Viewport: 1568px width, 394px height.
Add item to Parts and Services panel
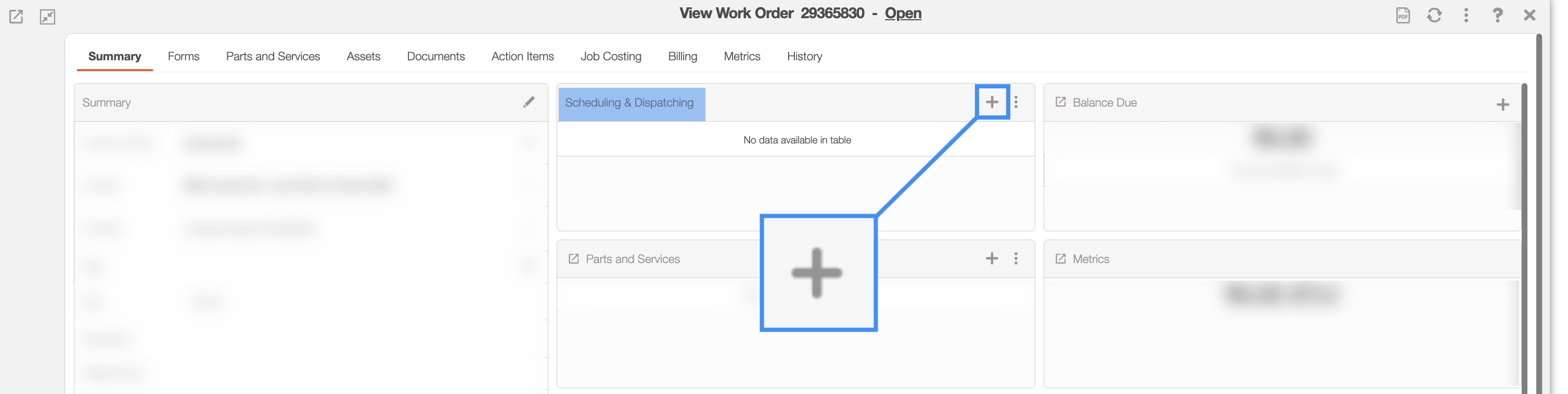(992, 258)
